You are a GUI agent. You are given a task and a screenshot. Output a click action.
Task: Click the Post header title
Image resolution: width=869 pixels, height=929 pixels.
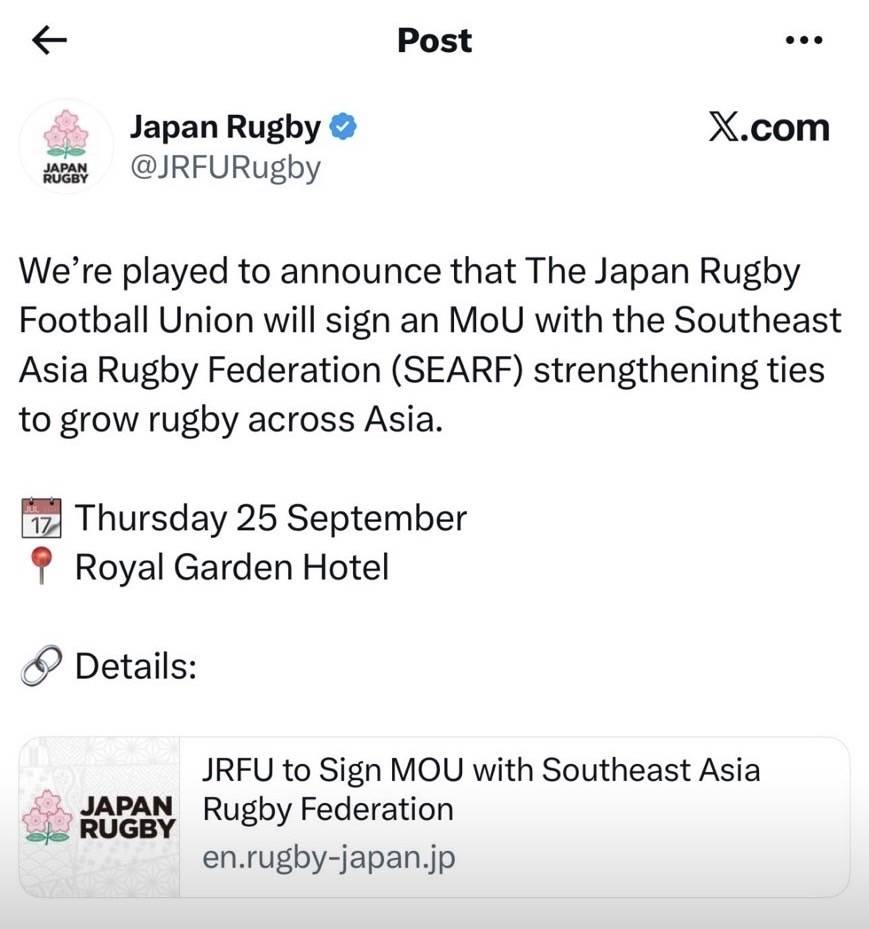(434, 41)
